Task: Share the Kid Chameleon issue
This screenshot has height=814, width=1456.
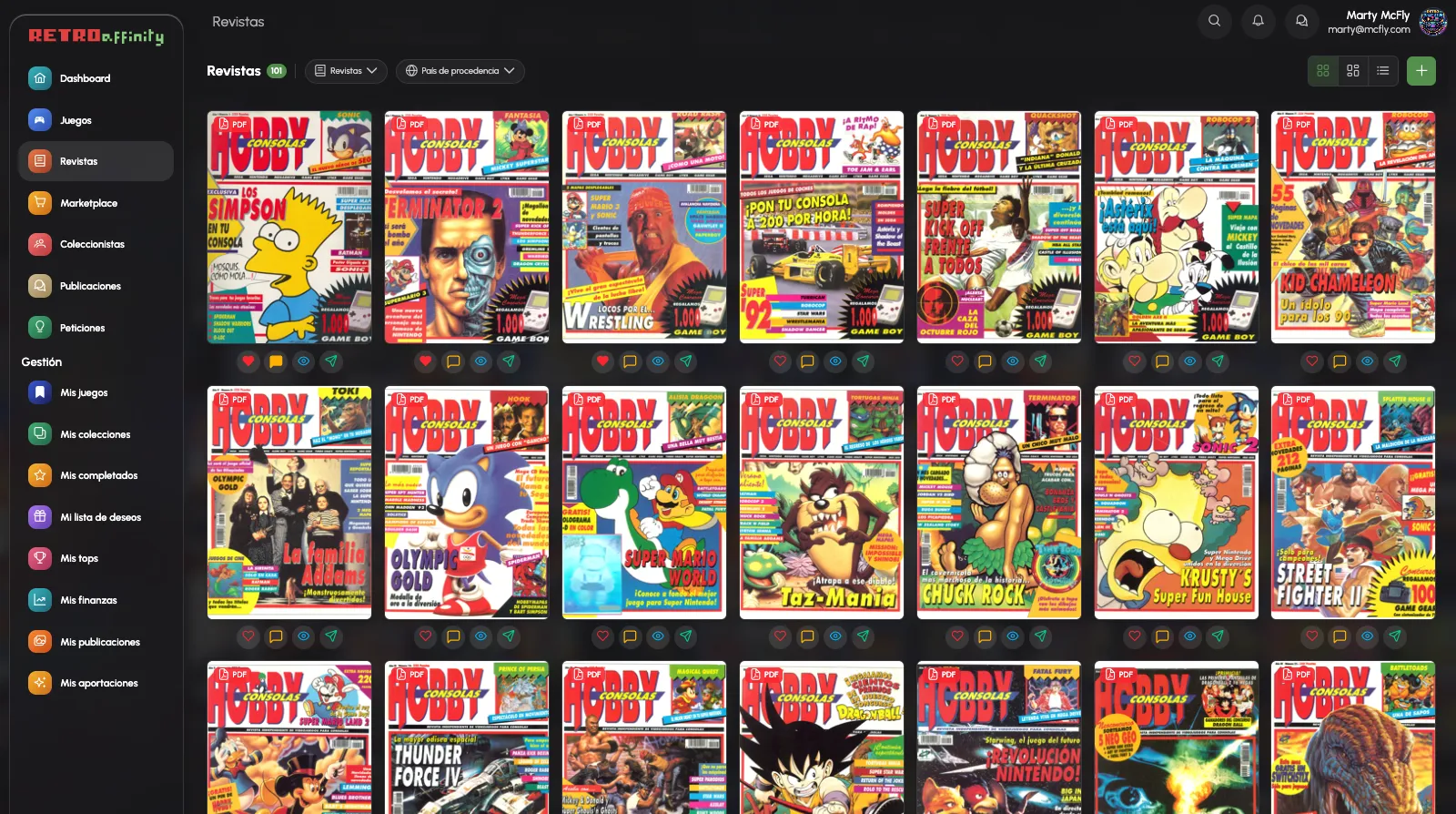Action: [x=1395, y=361]
